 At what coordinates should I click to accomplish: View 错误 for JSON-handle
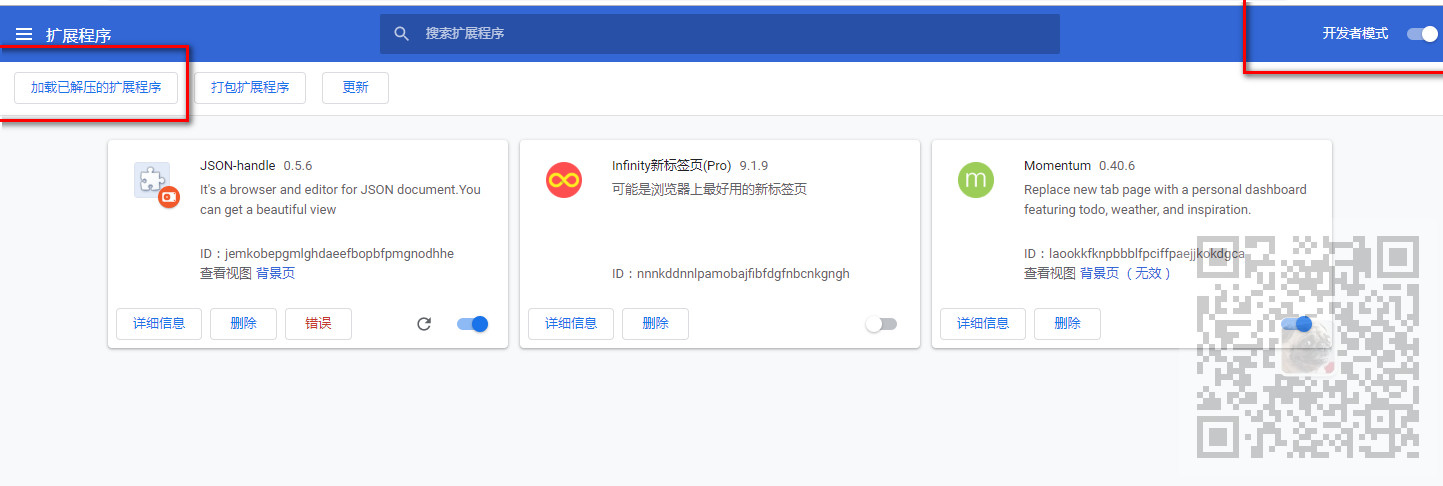(318, 323)
